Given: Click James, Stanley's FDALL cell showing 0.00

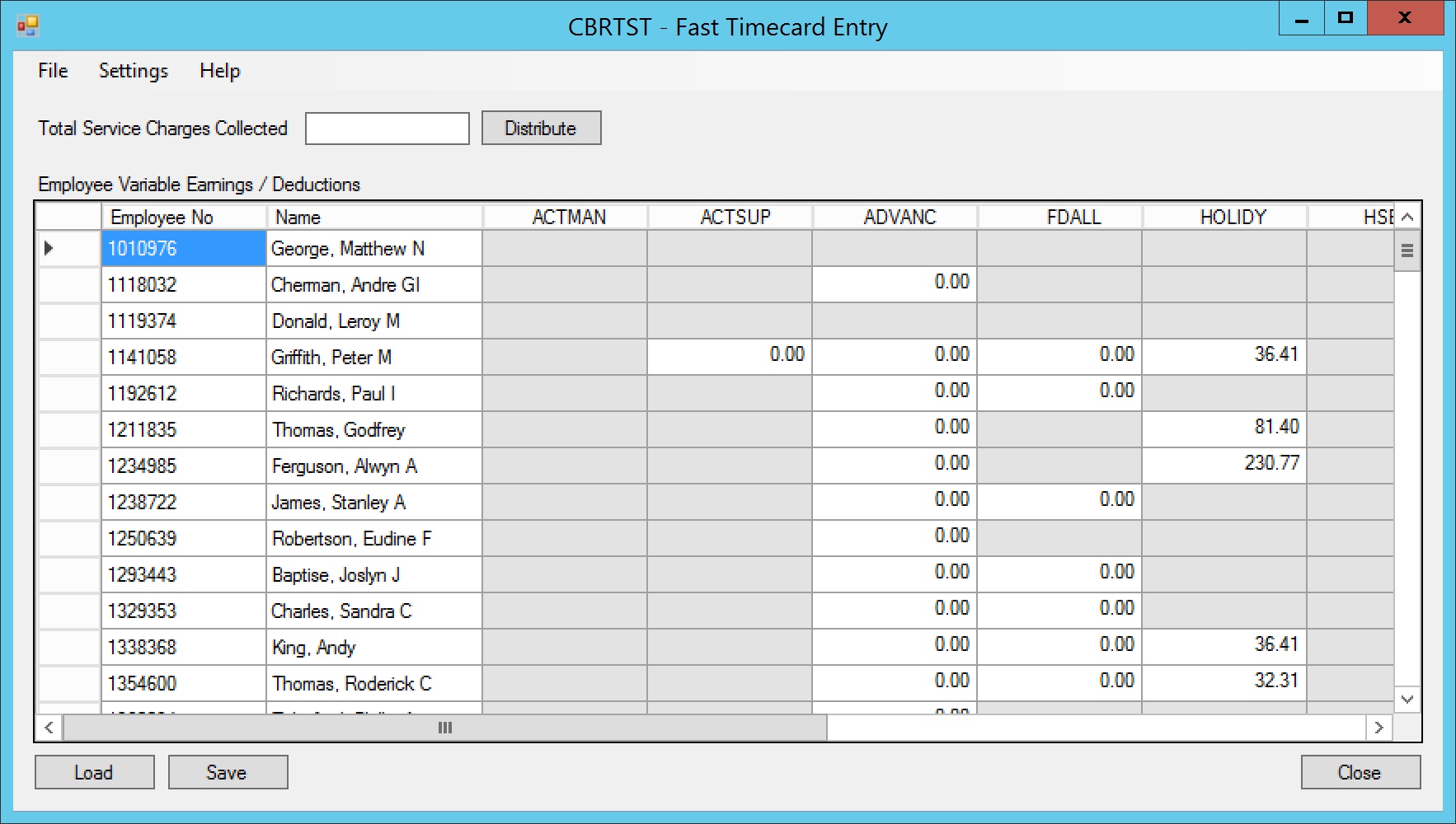Looking at the screenshot, I should click(x=1059, y=502).
